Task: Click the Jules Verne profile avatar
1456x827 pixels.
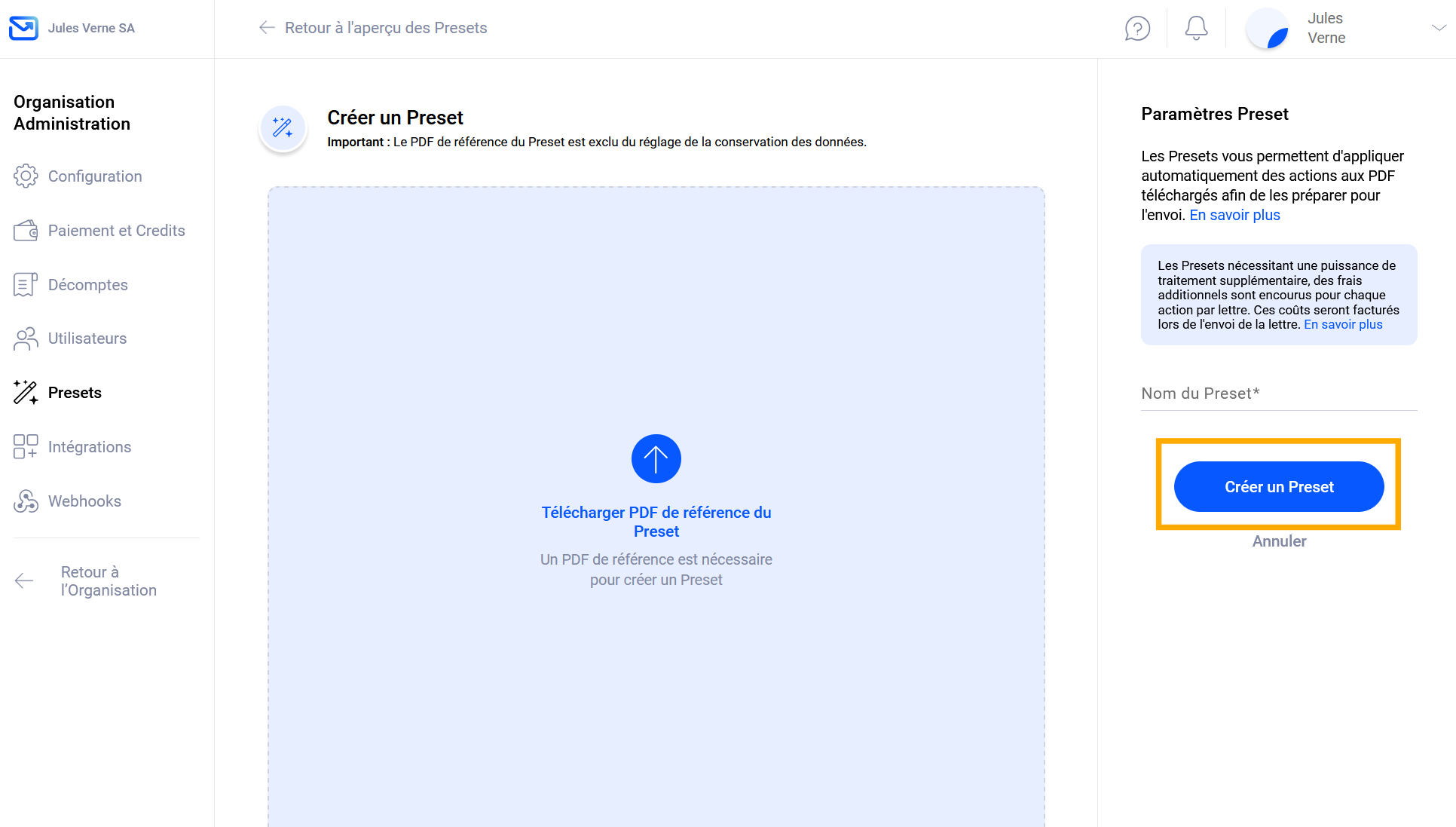Action: click(1268, 29)
